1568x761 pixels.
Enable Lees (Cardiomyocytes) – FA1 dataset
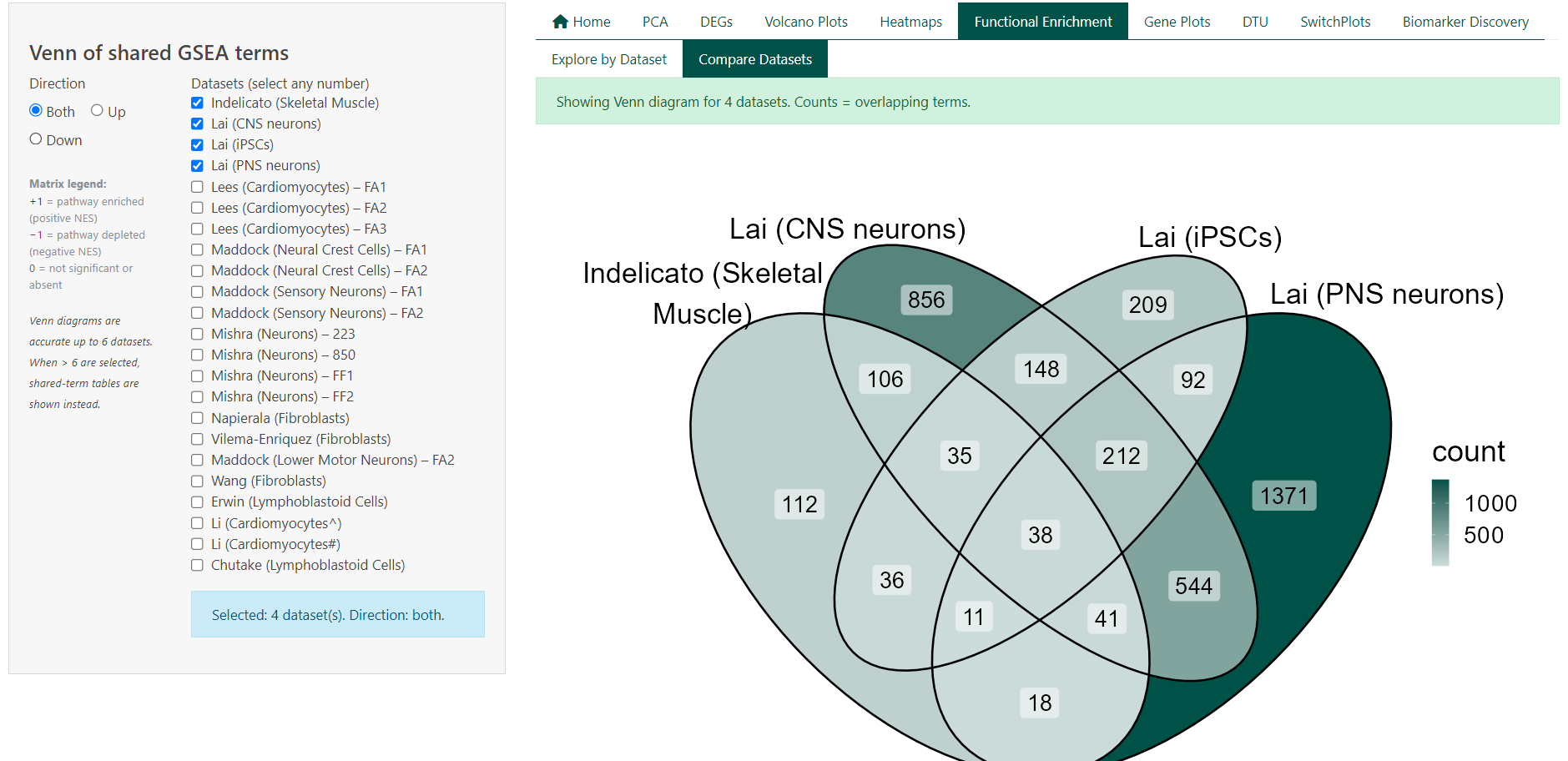(x=197, y=187)
